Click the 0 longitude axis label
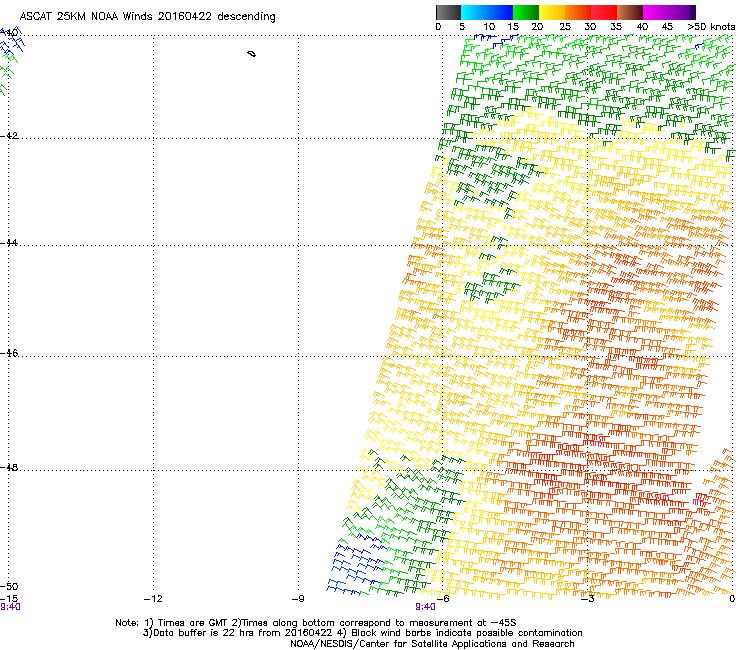 tap(732, 599)
